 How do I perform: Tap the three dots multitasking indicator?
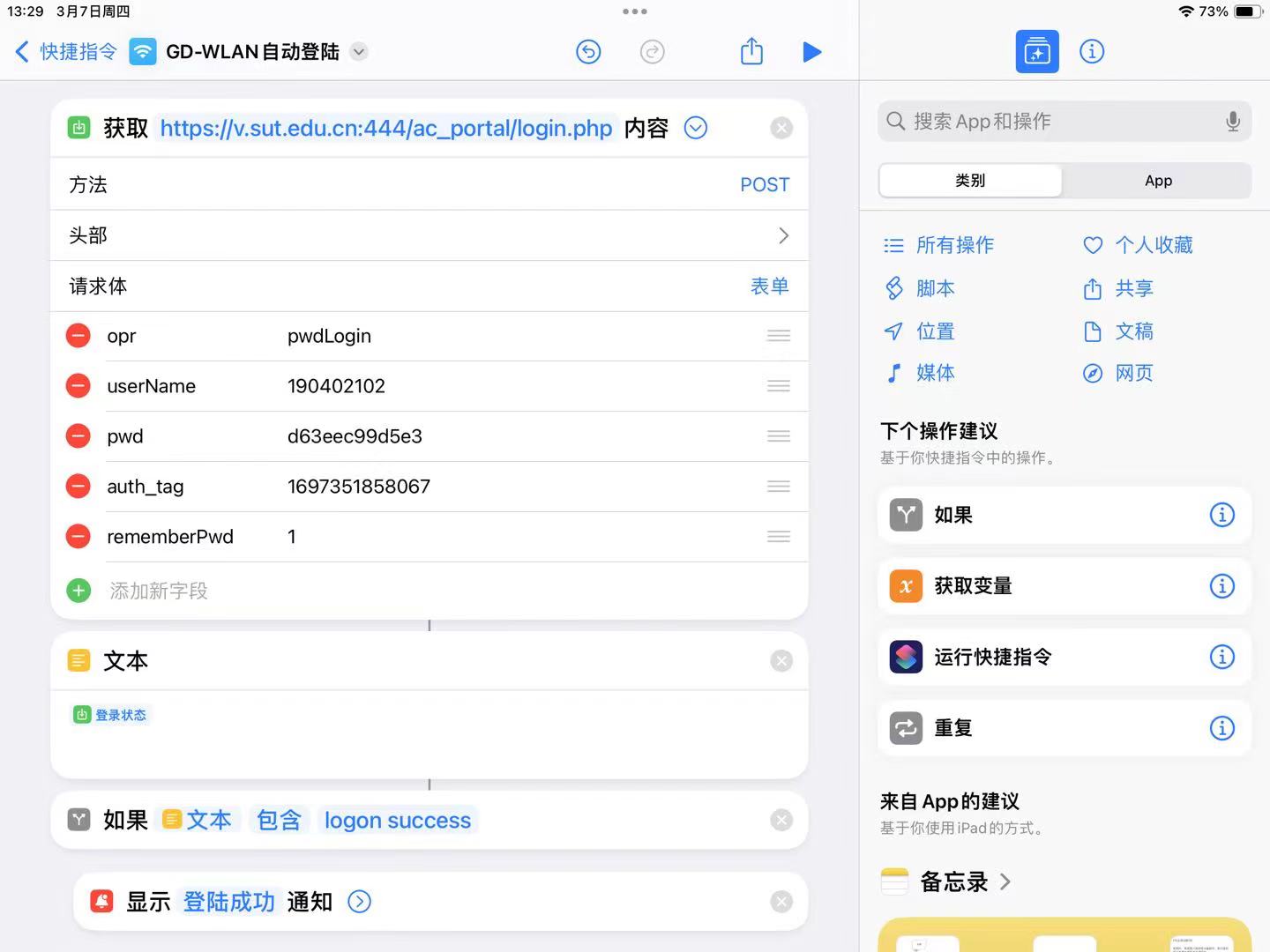(635, 11)
